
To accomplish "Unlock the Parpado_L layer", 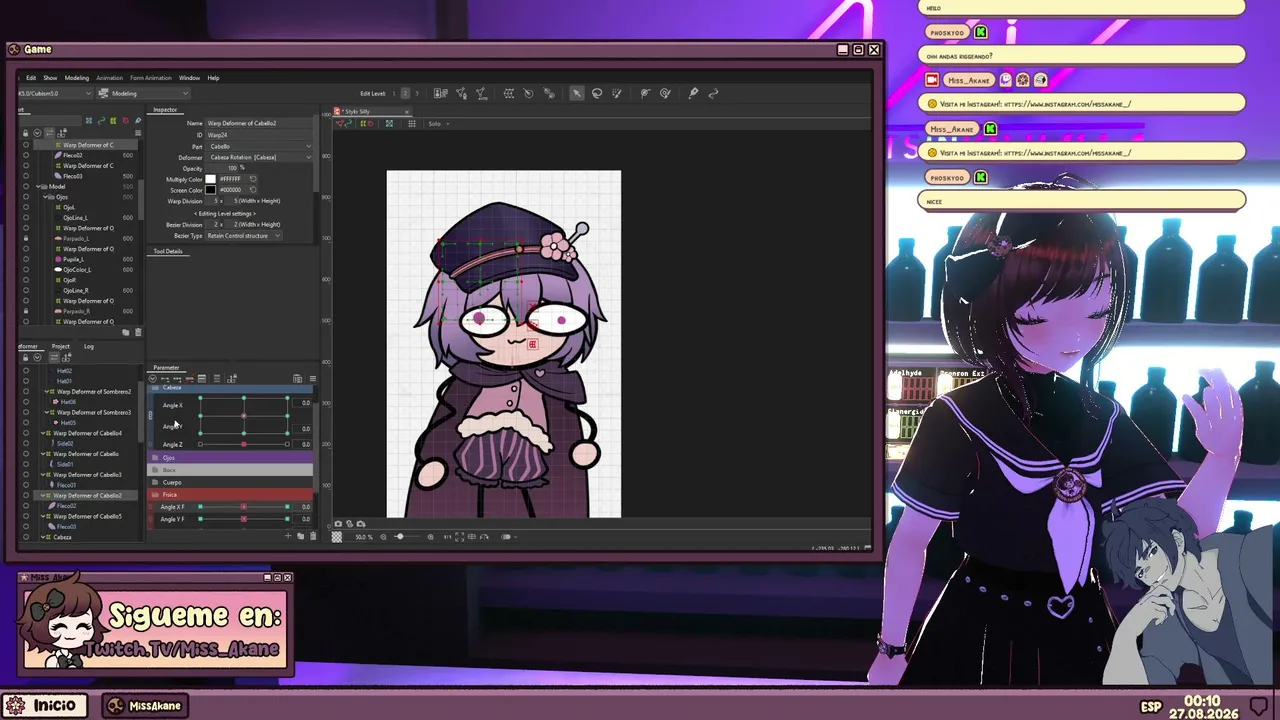I will [x=26, y=239].
